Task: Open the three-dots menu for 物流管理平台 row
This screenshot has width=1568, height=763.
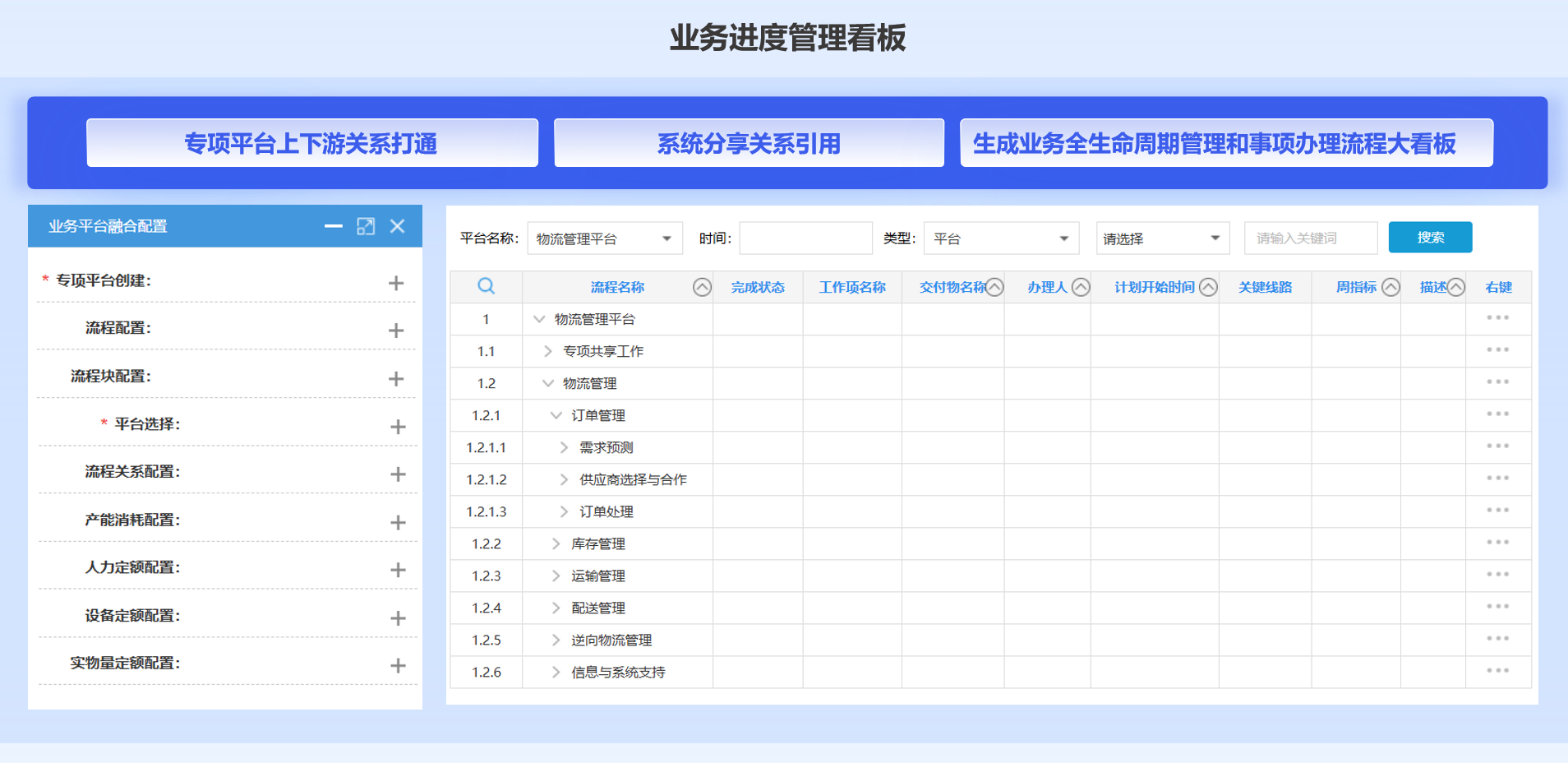Action: 1497,318
